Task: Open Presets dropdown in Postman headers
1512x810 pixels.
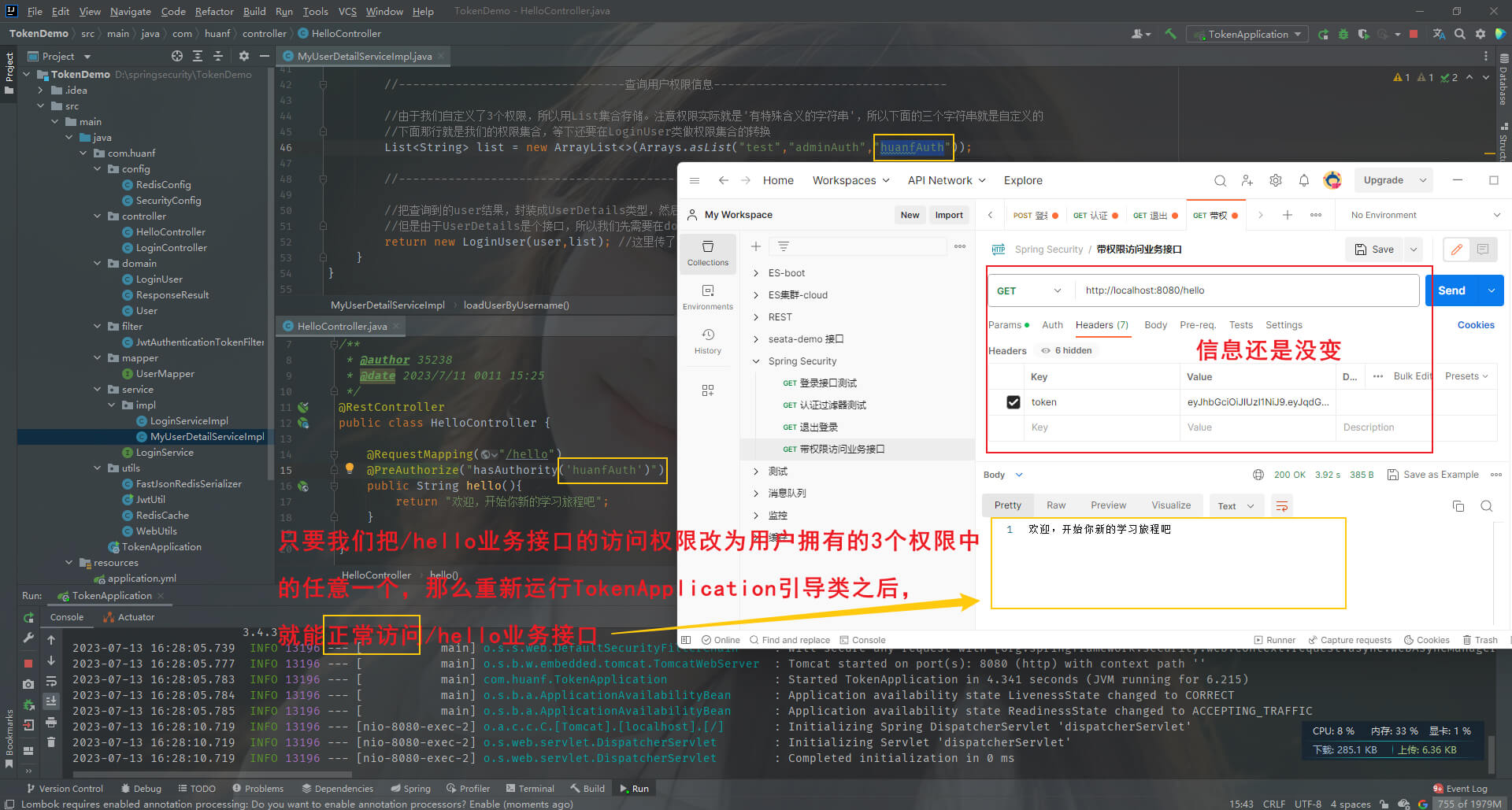Action: coord(1466,376)
